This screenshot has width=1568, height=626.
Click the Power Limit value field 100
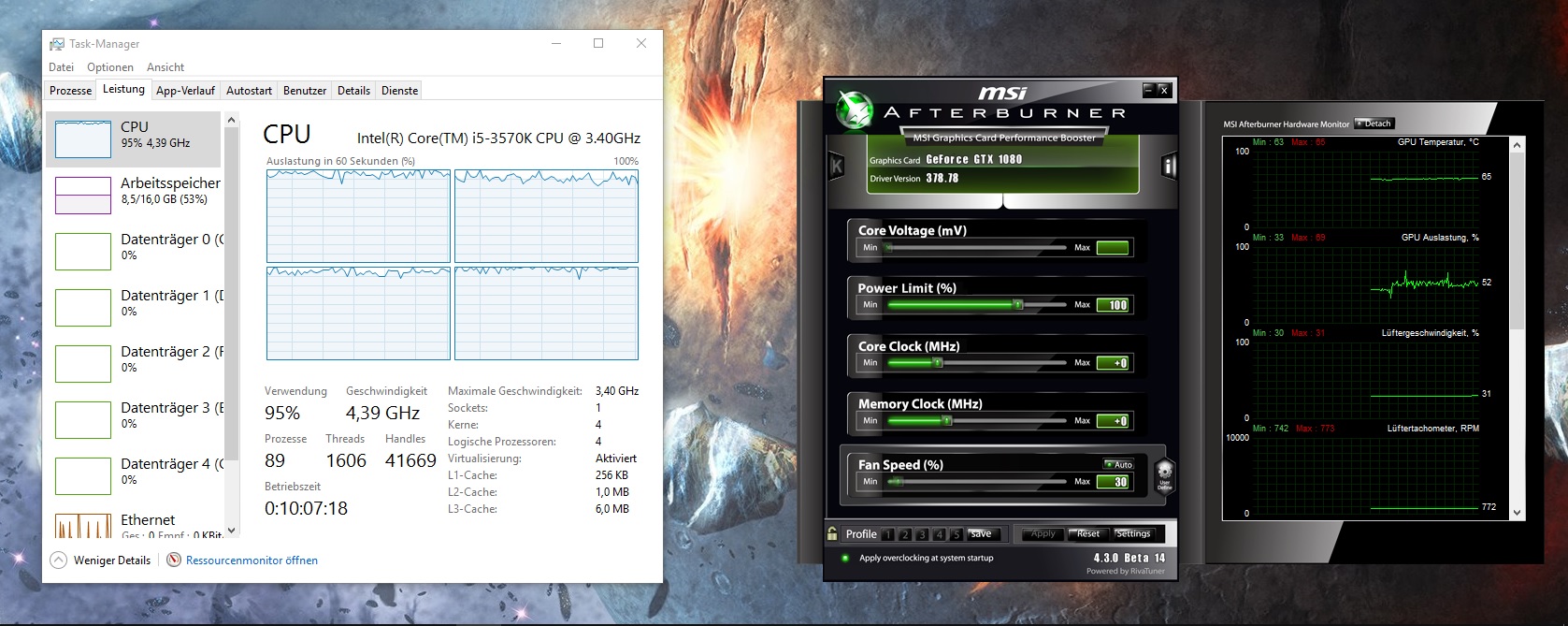tap(1113, 305)
